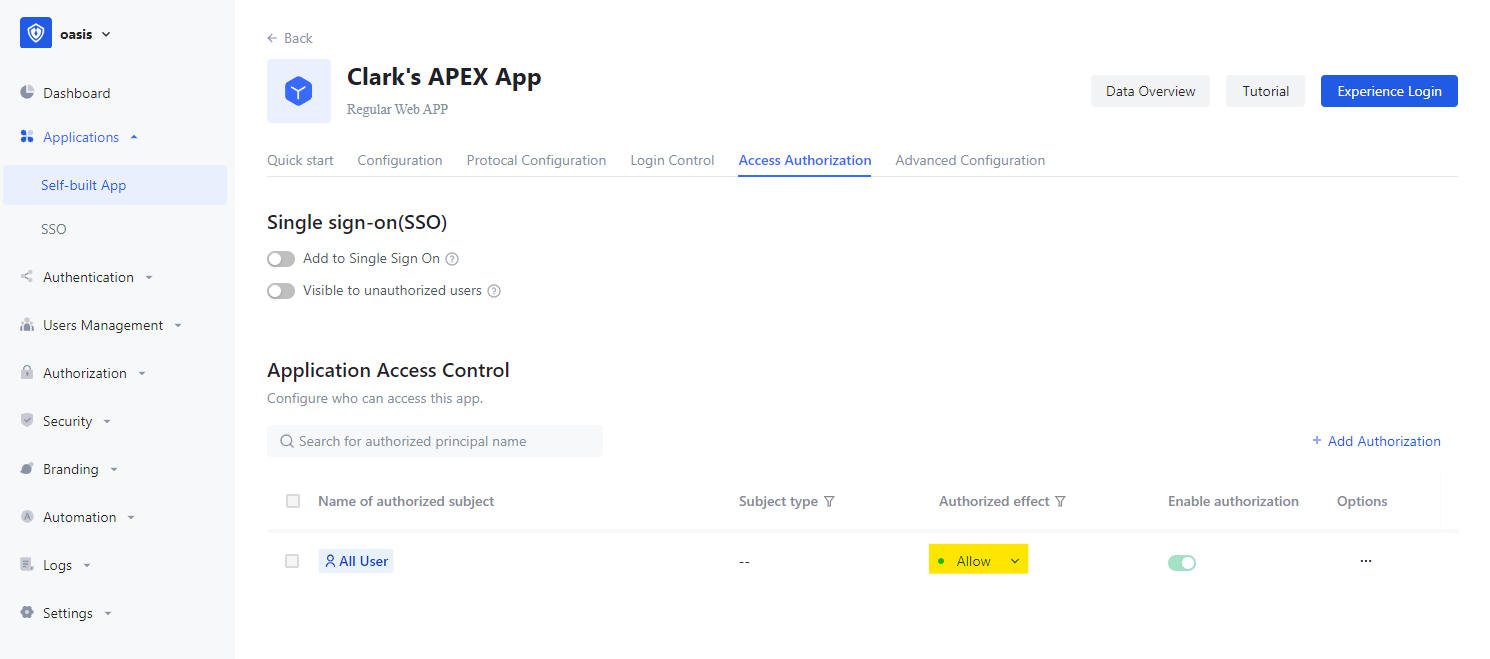Viewport: 1490px width, 659px height.
Task: Click the Dashboard pie chart icon
Action: [27, 93]
